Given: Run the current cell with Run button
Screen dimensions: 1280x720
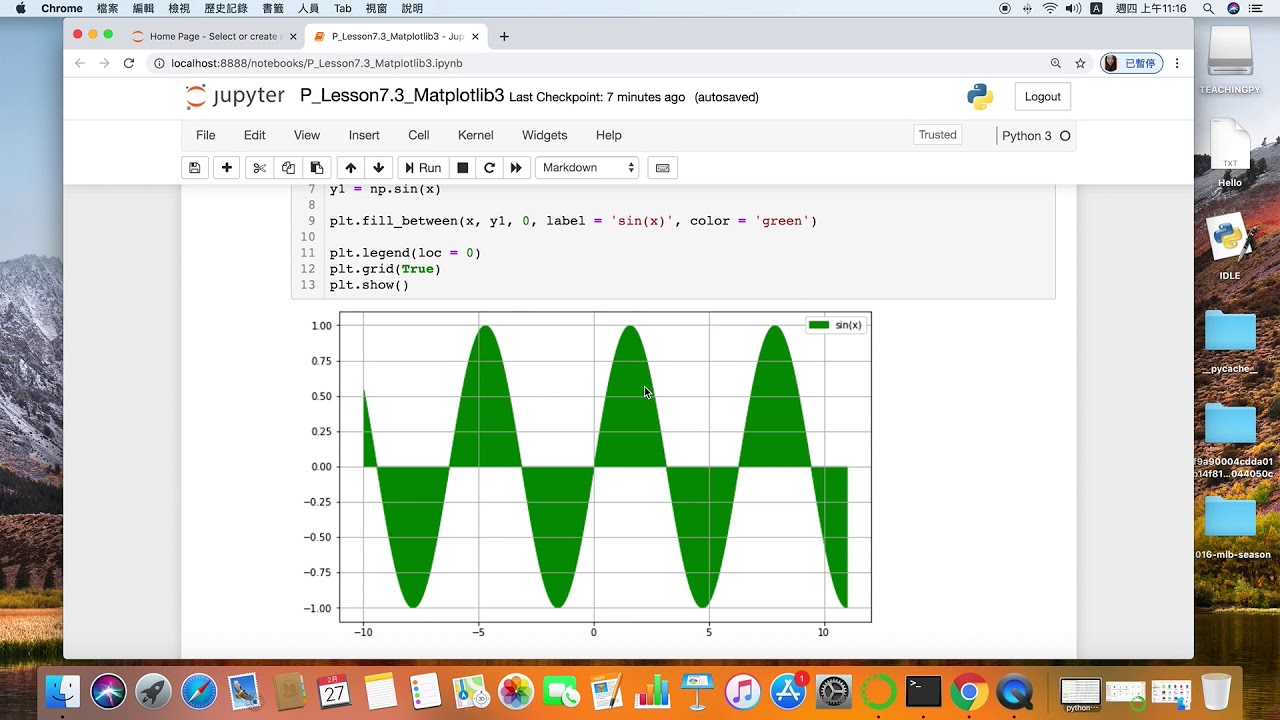Looking at the screenshot, I should tap(422, 168).
